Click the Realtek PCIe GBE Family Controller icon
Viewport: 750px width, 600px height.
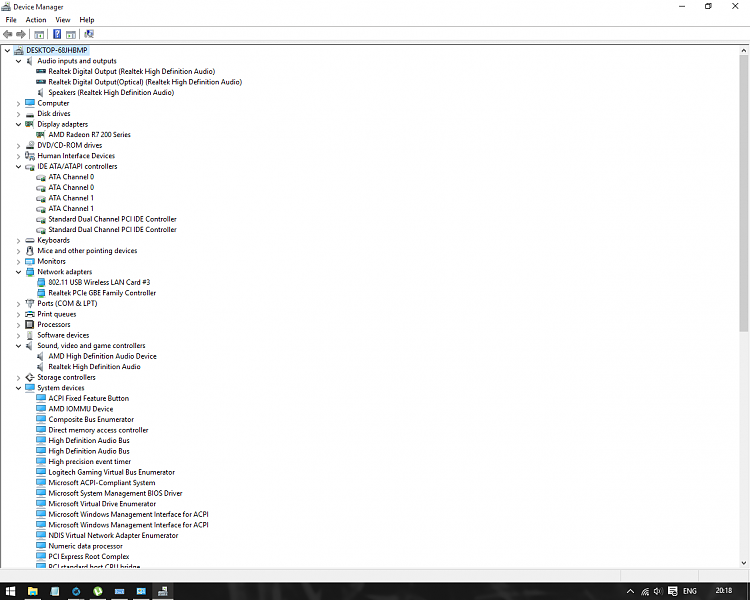click(41, 293)
